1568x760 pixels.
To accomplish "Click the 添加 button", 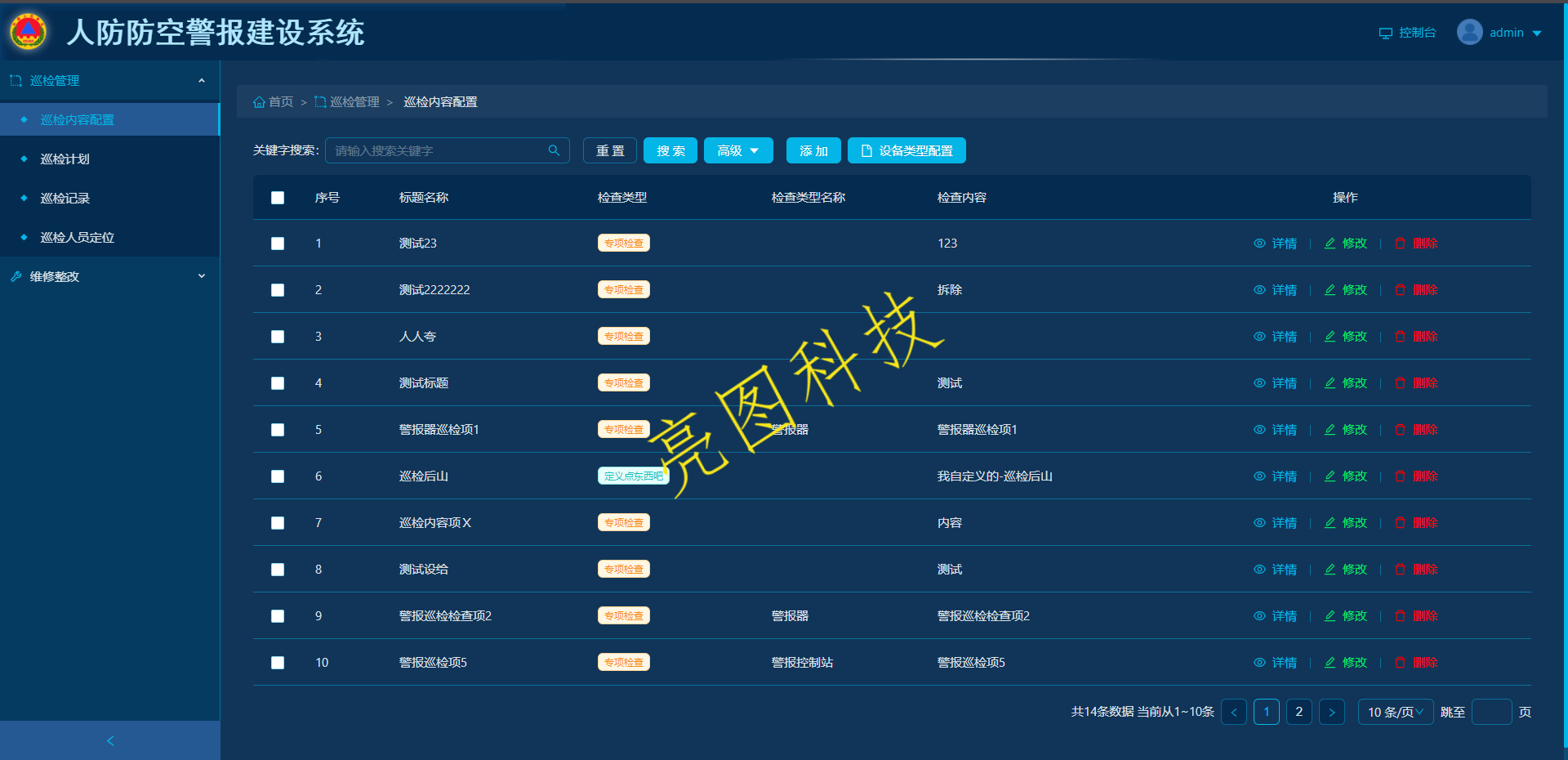I will [813, 150].
